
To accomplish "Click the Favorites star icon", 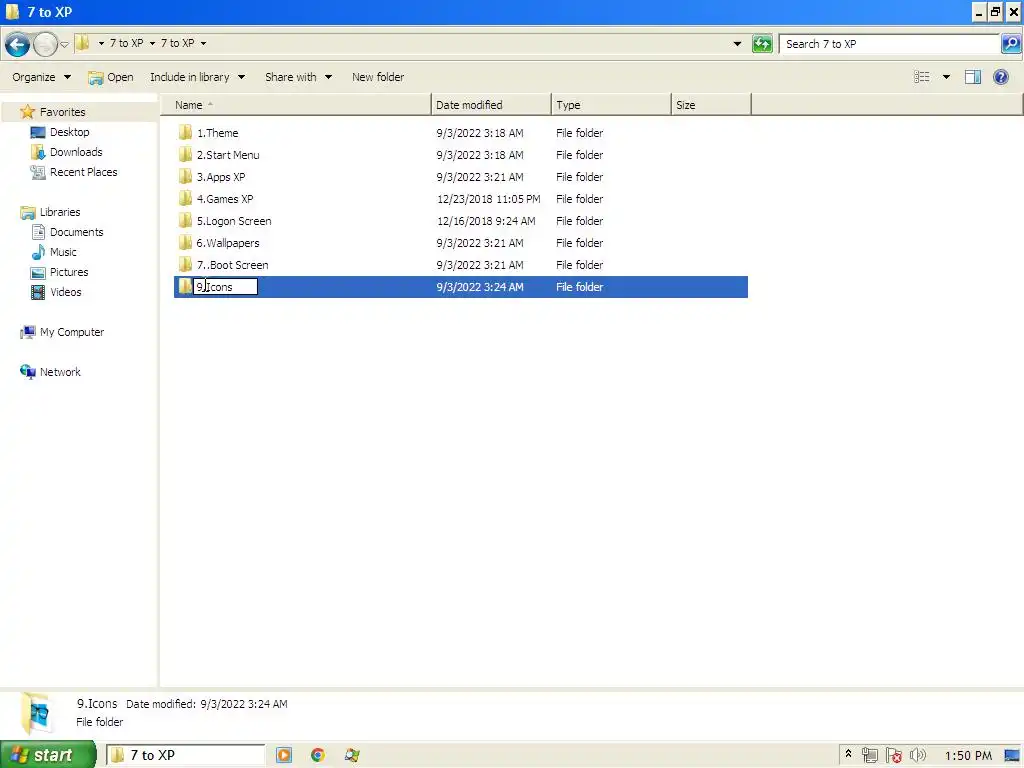I will 27,112.
